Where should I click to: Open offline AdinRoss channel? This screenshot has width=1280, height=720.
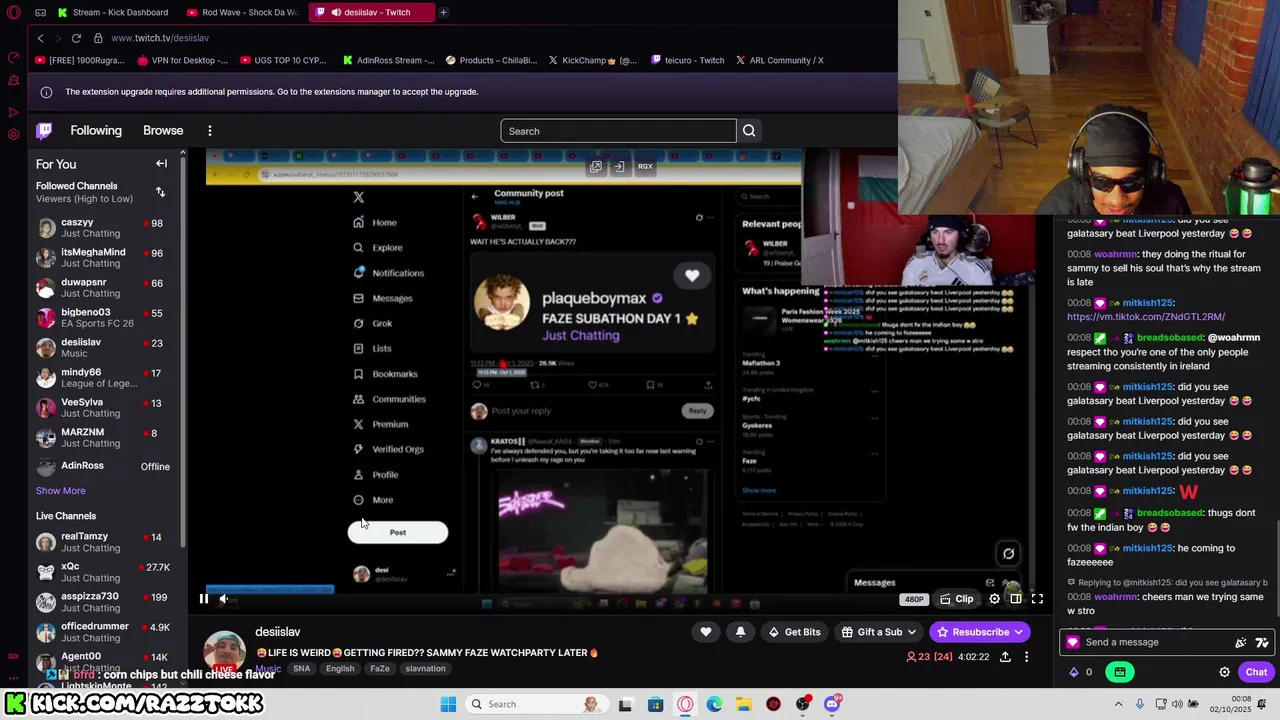(x=103, y=466)
